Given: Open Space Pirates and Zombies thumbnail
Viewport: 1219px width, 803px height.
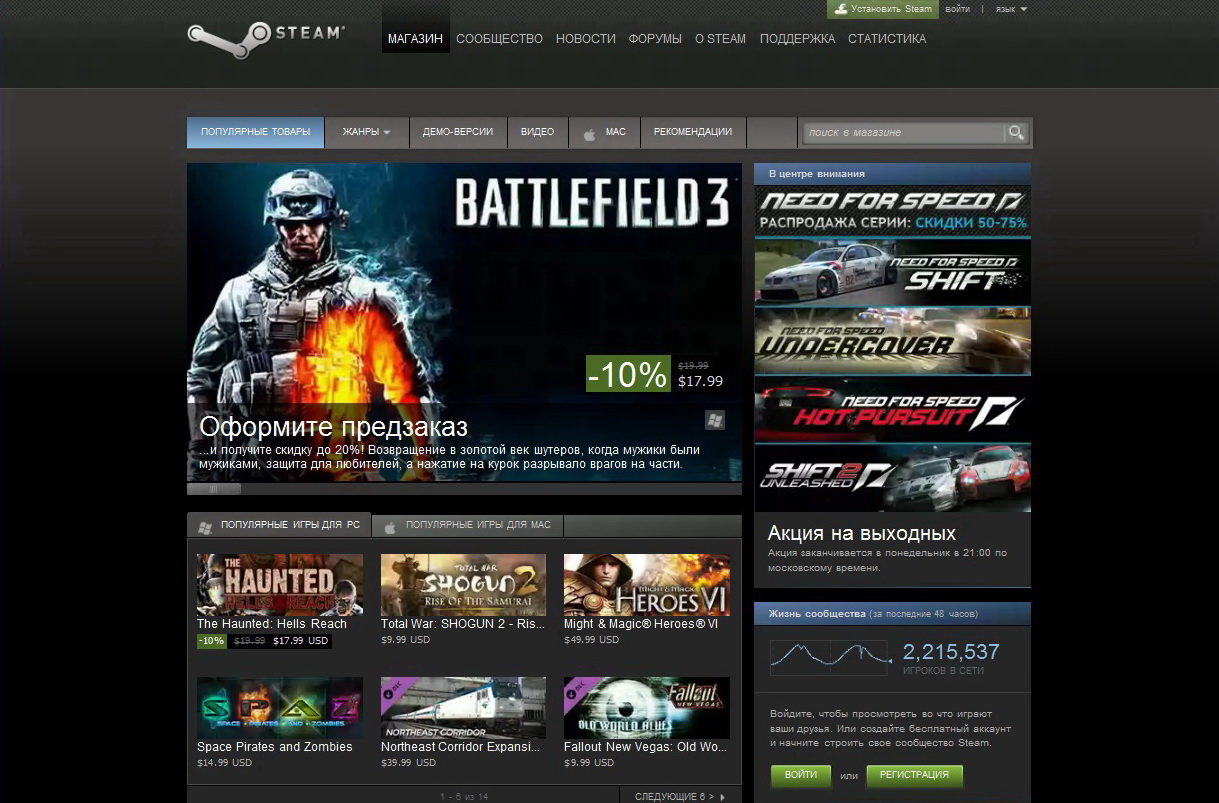Looking at the screenshot, I should coord(280,708).
